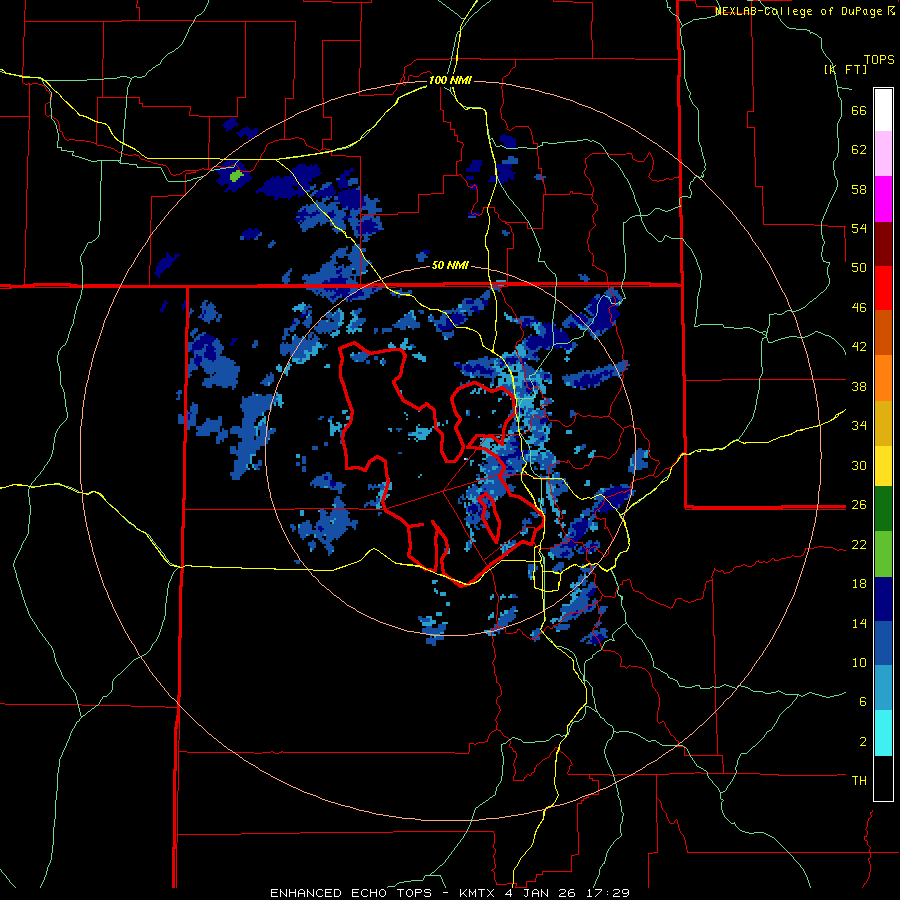Choose the light blue legend swatch
Image resolution: width=900 pixels, height=900 pixels.
pyautogui.click(x=883, y=688)
